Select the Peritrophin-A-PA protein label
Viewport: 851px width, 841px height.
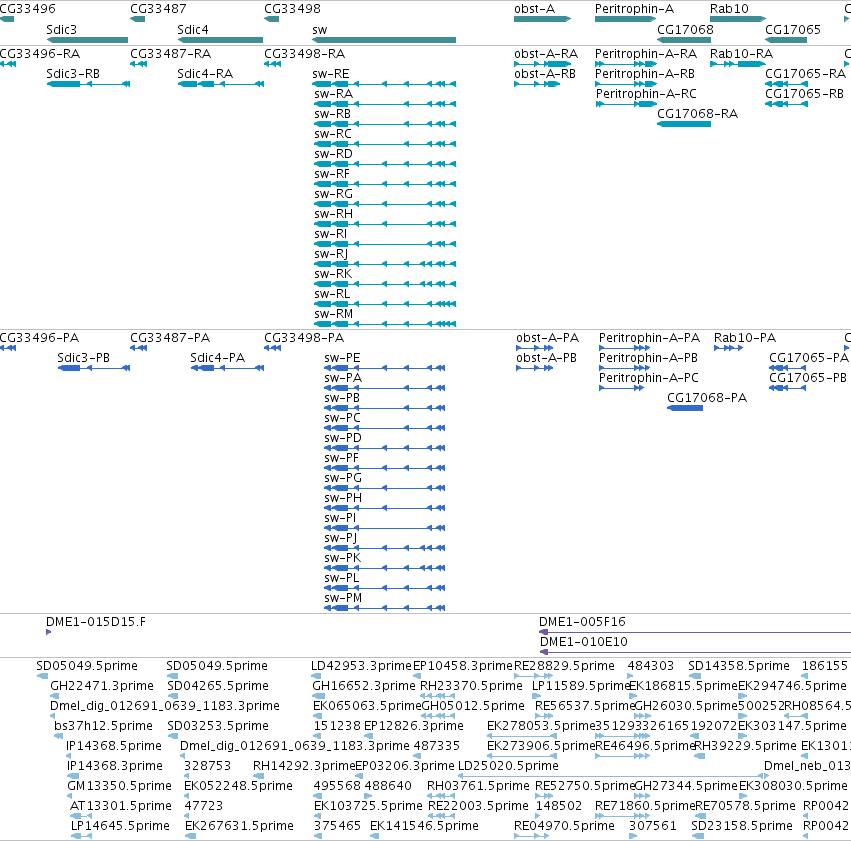click(x=649, y=338)
